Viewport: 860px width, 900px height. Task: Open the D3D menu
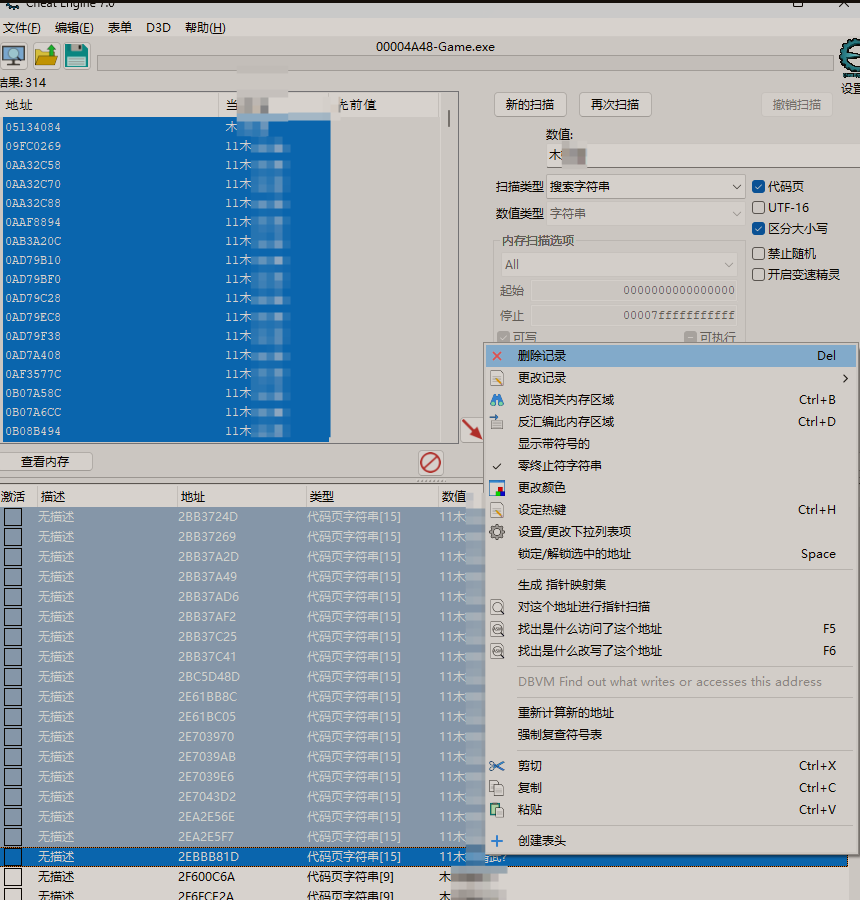tap(158, 28)
